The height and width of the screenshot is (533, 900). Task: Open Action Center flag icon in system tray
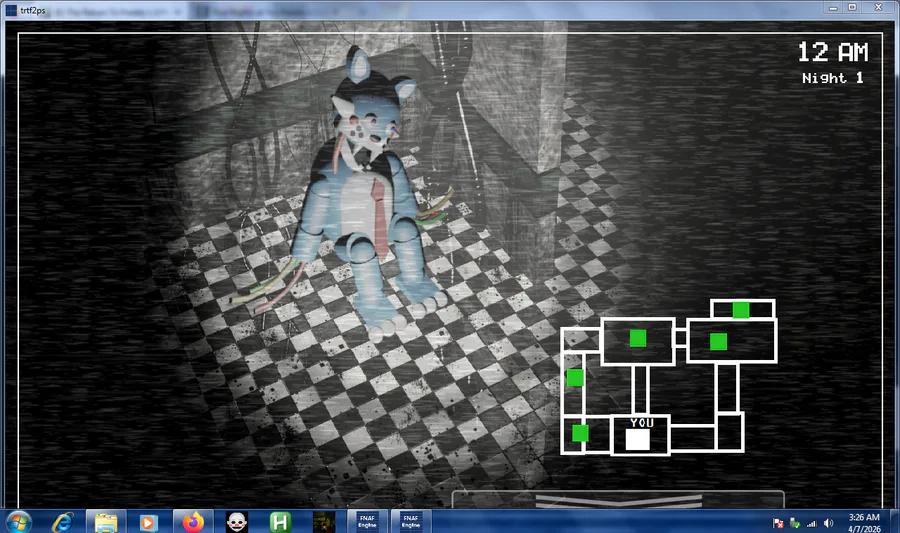point(778,523)
